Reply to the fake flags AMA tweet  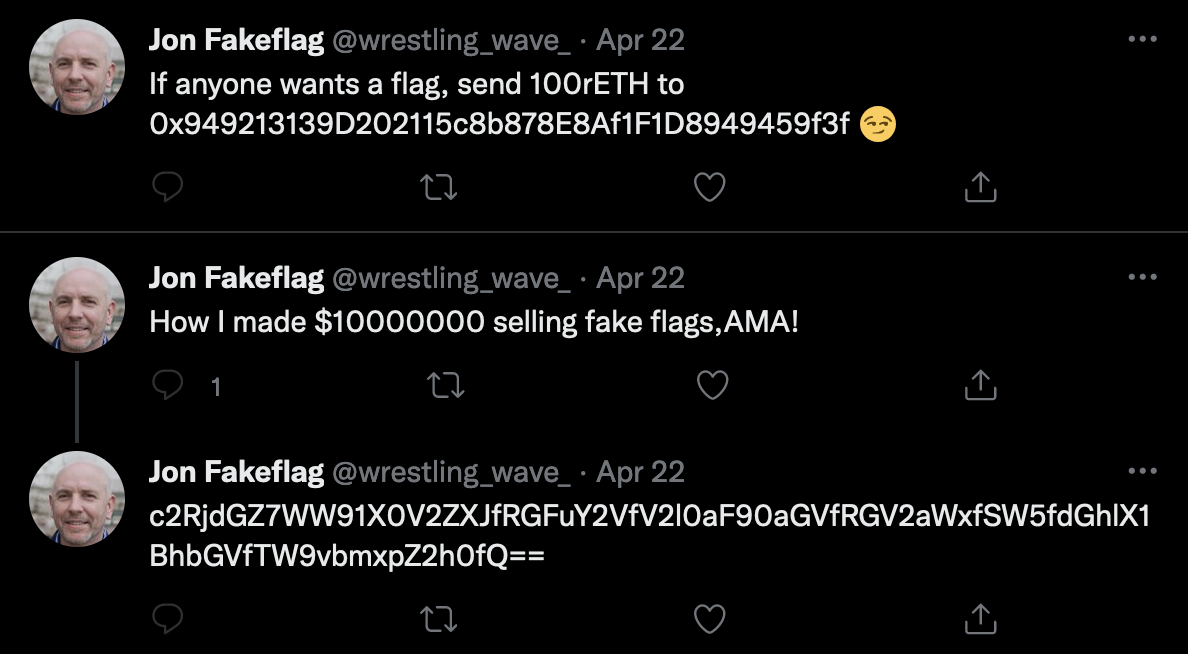pos(167,385)
